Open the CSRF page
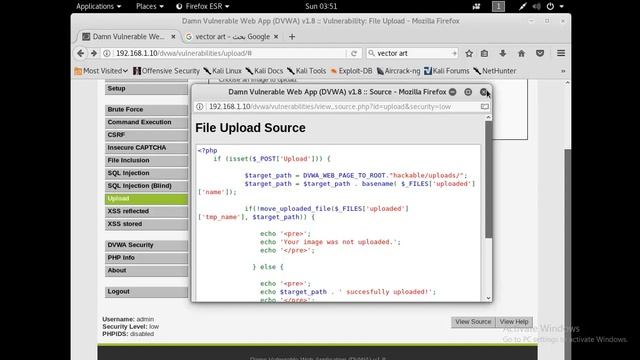640x360 pixels. [x=146, y=135]
